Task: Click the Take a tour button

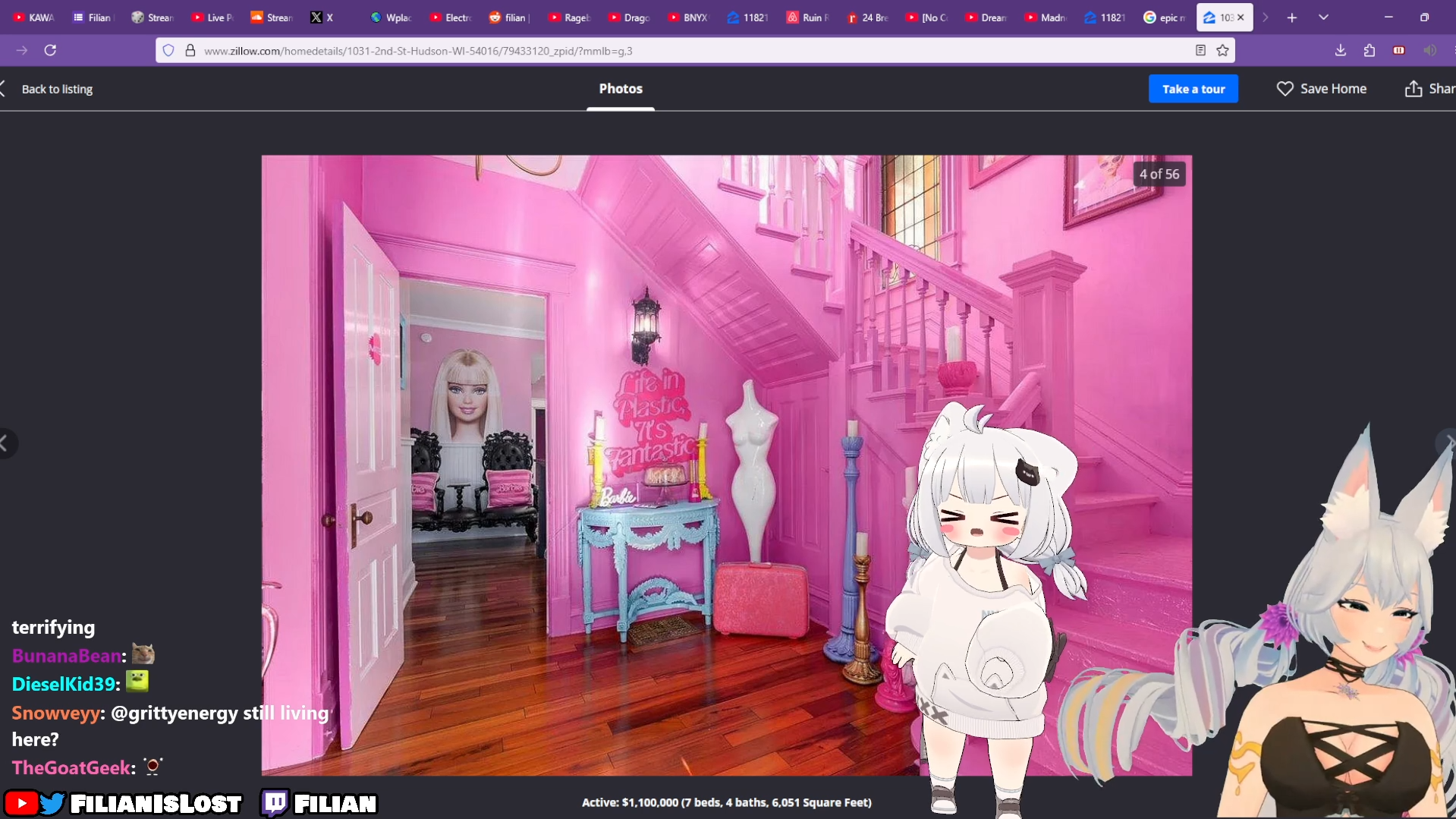Action: [x=1193, y=89]
